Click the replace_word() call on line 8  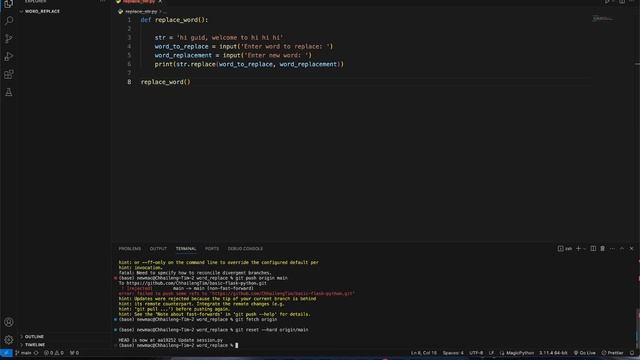(165, 82)
